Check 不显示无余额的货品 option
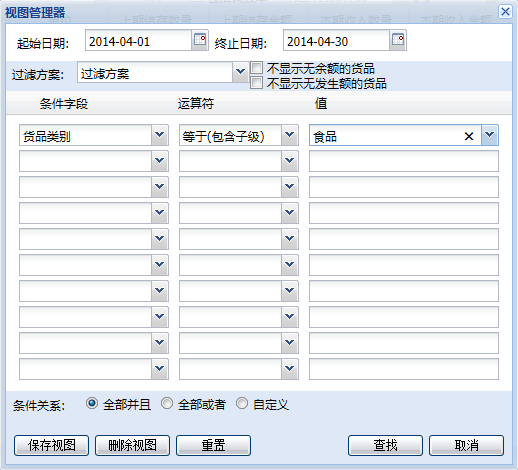This screenshot has height=470, width=518. tap(256, 68)
